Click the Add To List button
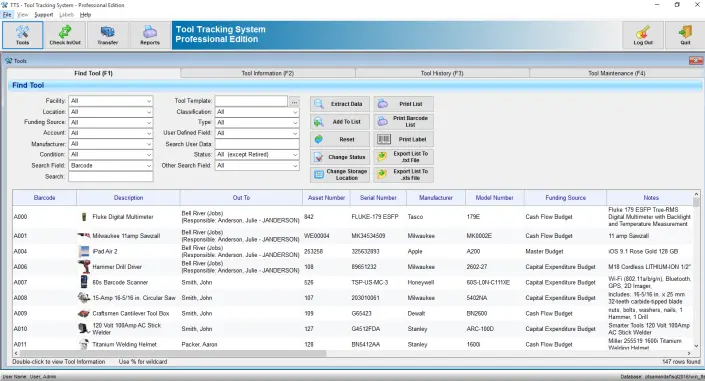705x381 pixels. point(340,121)
